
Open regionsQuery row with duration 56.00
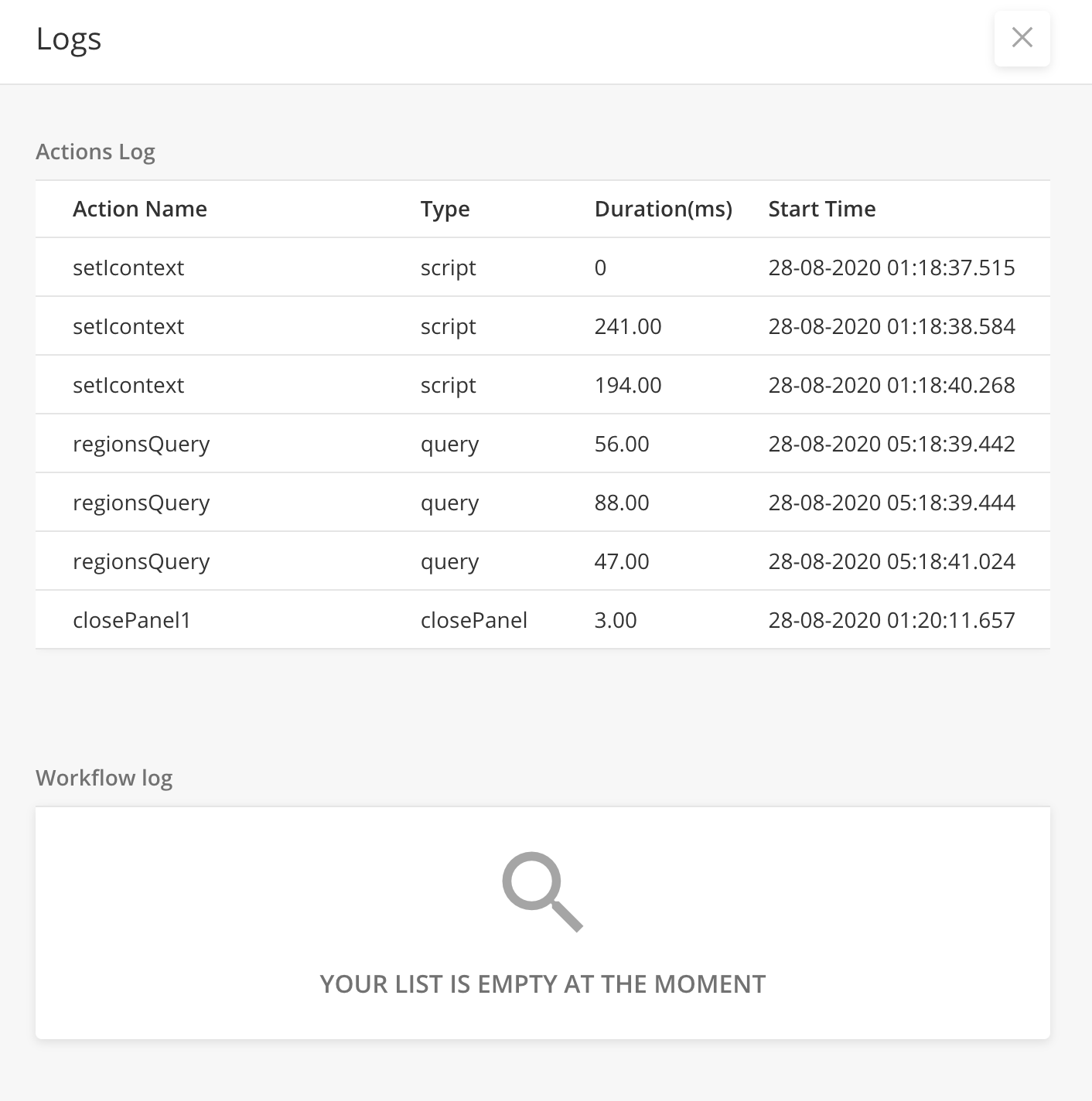(542, 443)
